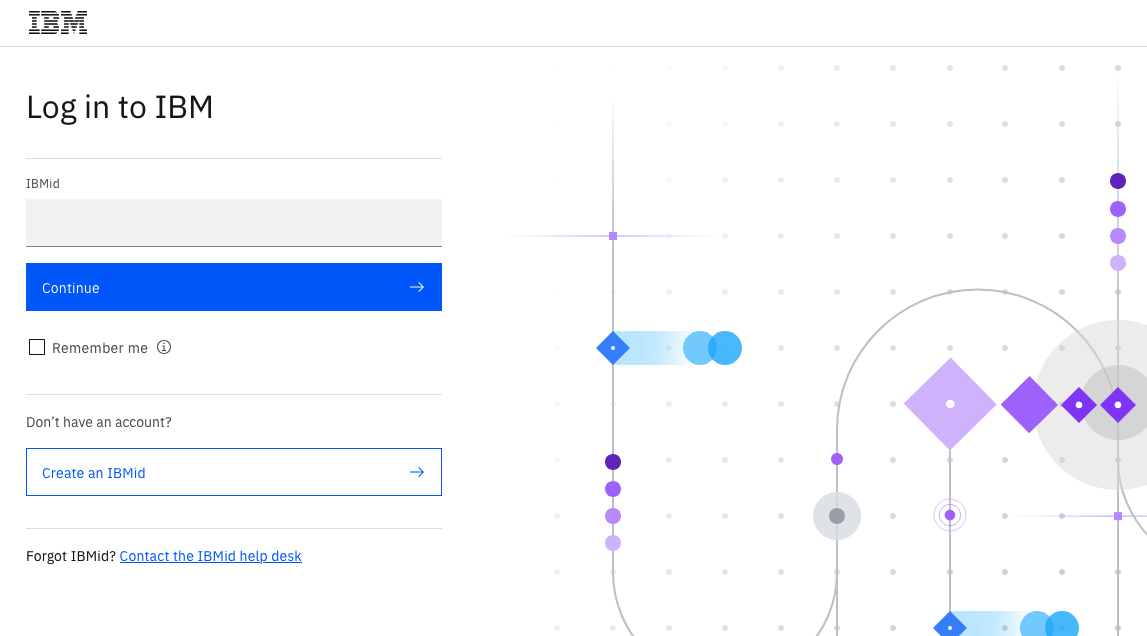
Task: Click the IBM logo in the header
Action: click(x=58, y=23)
